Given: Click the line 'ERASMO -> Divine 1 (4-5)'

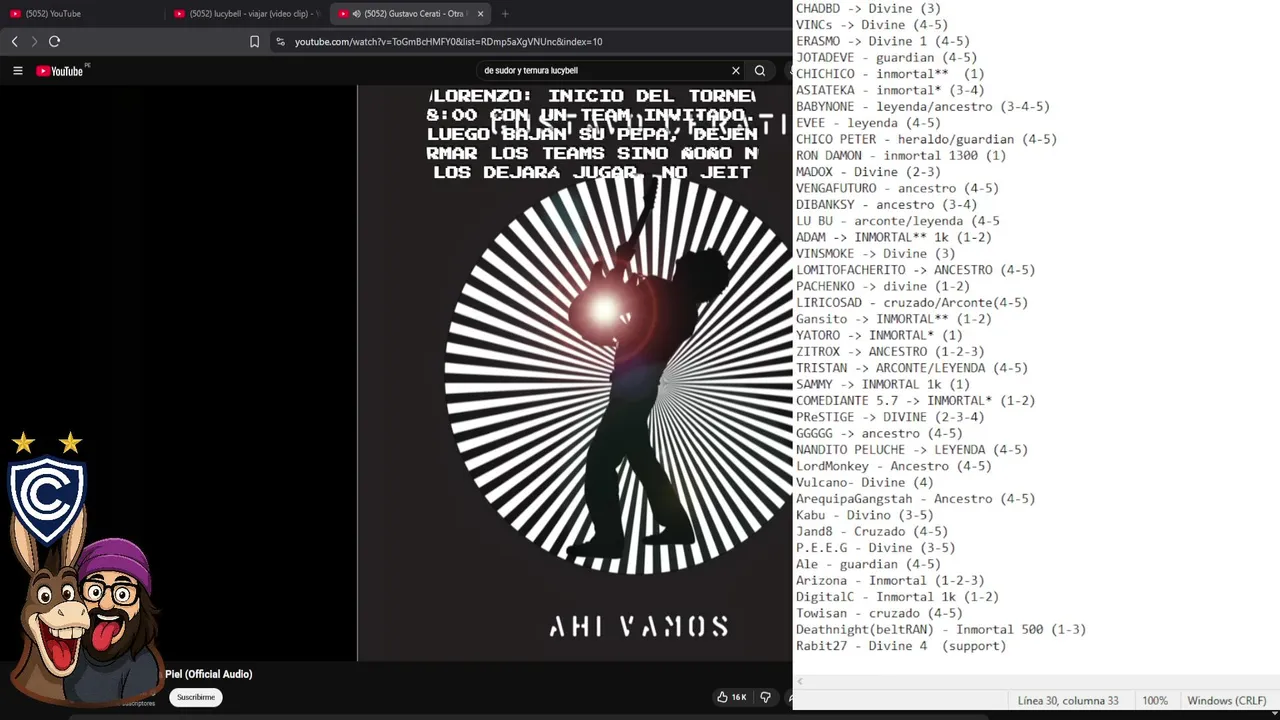Looking at the screenshot, I should coord(883,41).
